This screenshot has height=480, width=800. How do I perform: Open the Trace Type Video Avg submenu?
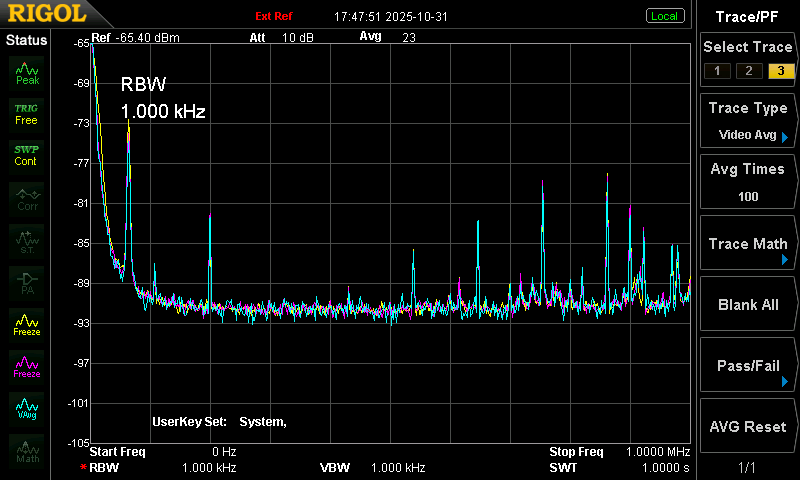(747, 121)
